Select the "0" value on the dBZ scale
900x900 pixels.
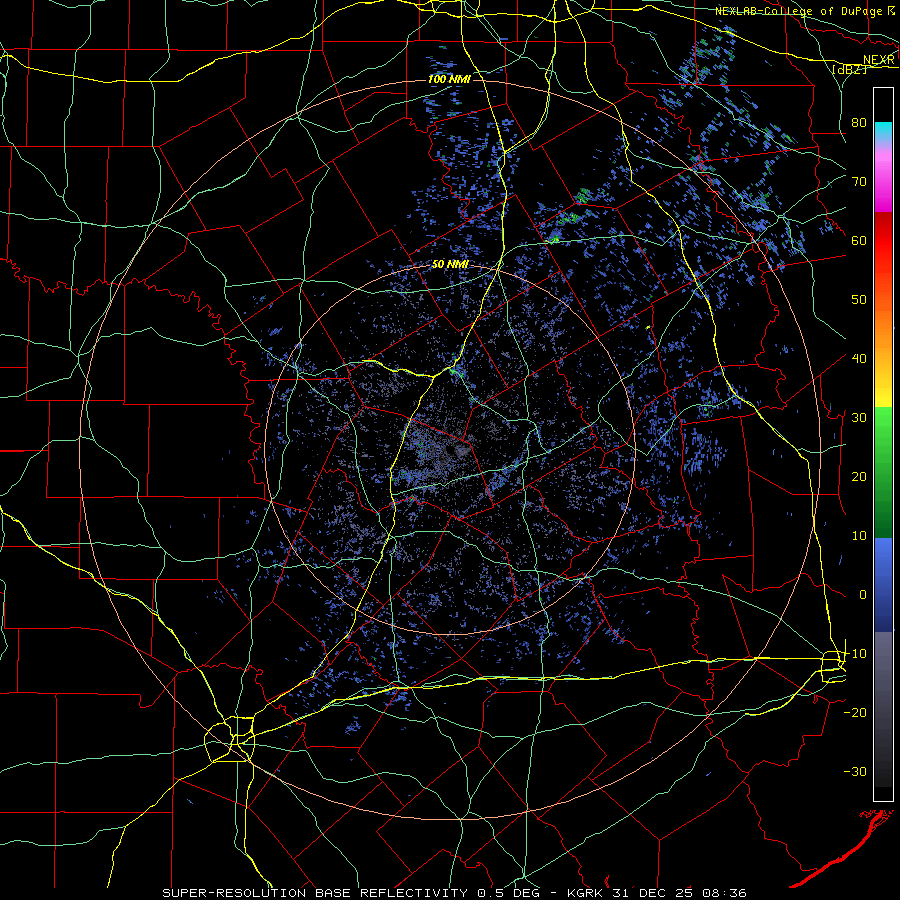click(863, 595)
